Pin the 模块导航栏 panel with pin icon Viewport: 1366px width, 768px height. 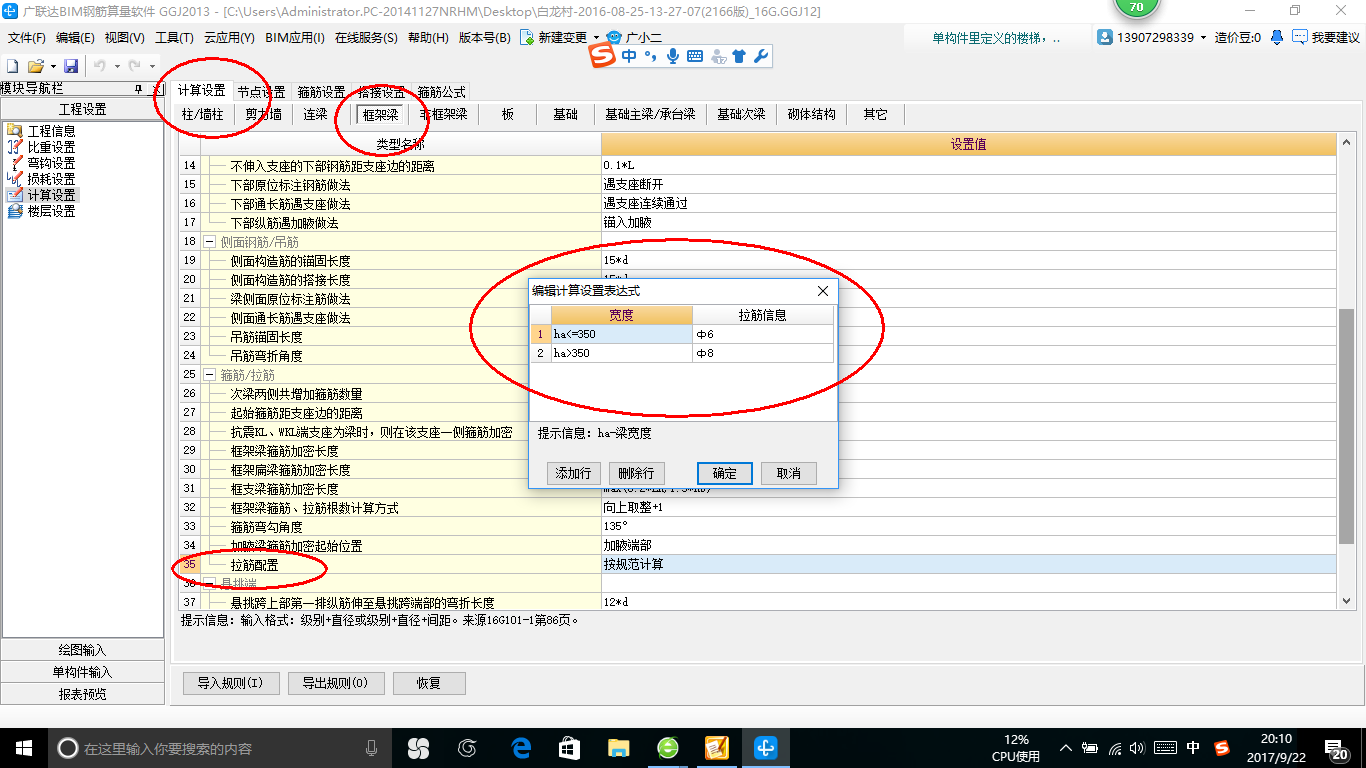(139, 89)
